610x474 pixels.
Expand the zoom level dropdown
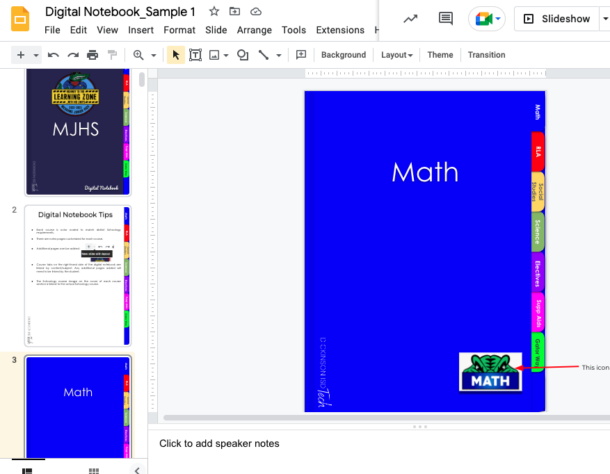[x=152, y=55]
